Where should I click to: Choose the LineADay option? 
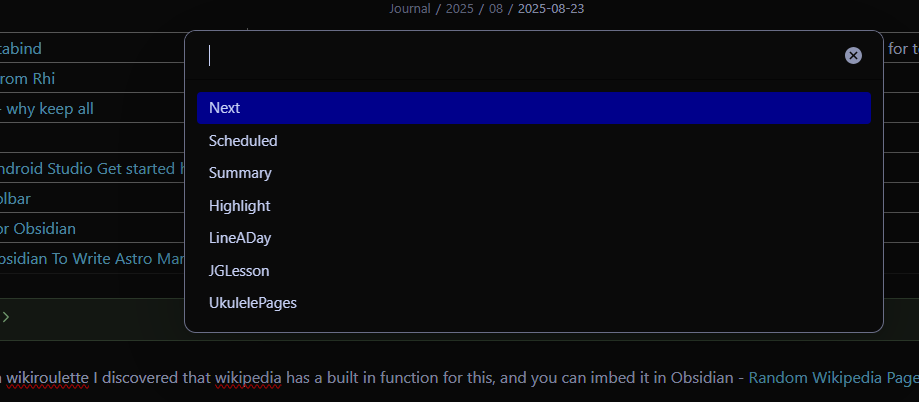pos(533,238)
